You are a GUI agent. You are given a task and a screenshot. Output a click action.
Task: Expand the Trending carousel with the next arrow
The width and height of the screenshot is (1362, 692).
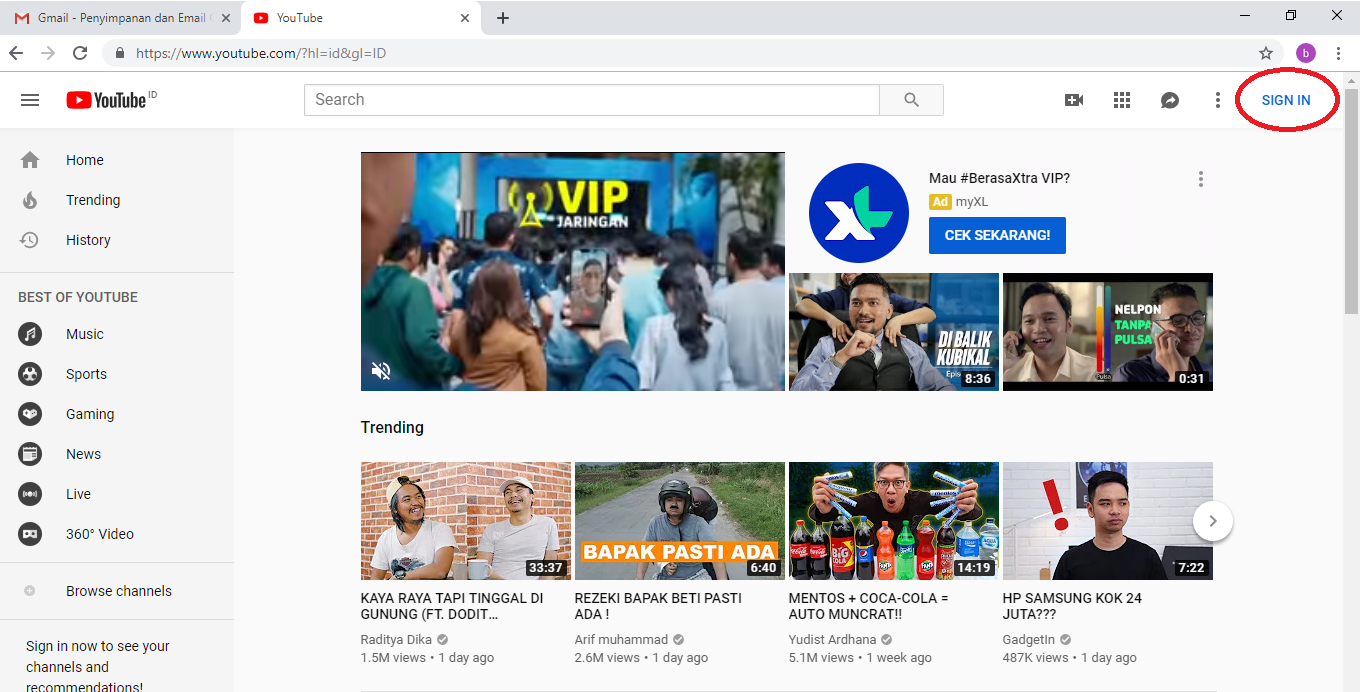(x=1213, y=521)
